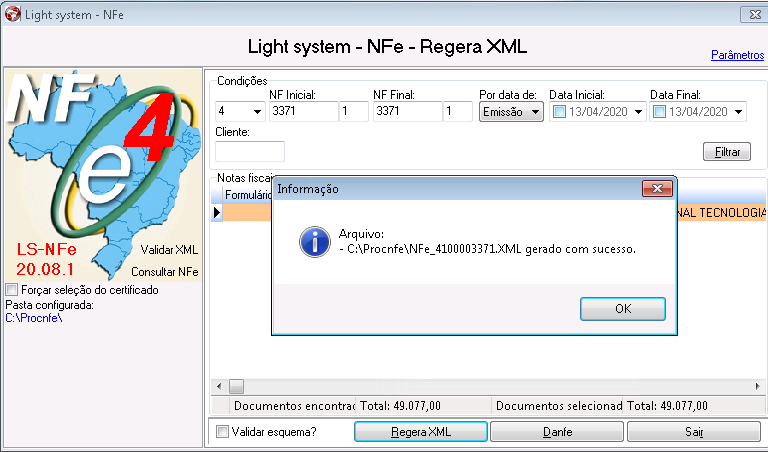Click the NF Final number field

click(408, 111)
